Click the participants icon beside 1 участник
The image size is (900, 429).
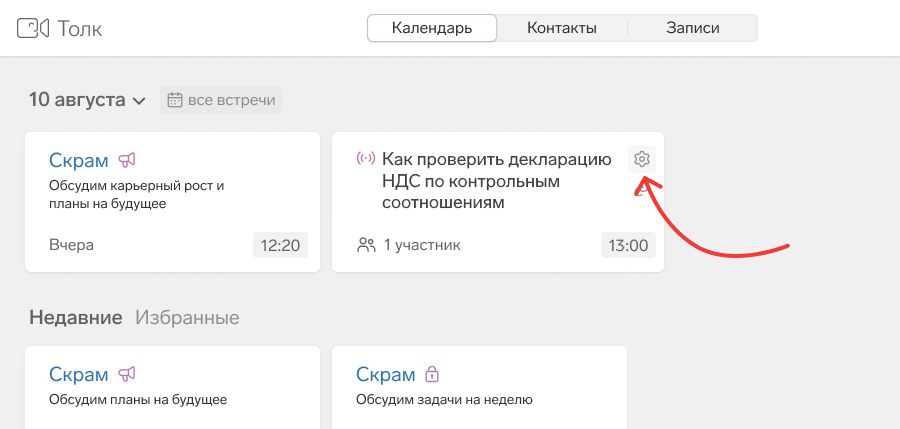click(x=366, y=245)
